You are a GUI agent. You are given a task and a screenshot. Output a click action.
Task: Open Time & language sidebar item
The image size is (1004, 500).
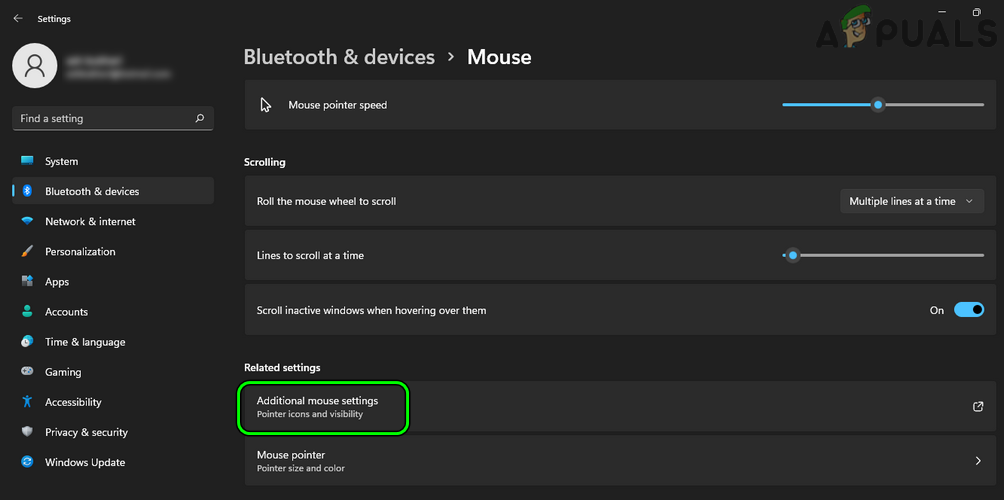click(x=85, y=342)
